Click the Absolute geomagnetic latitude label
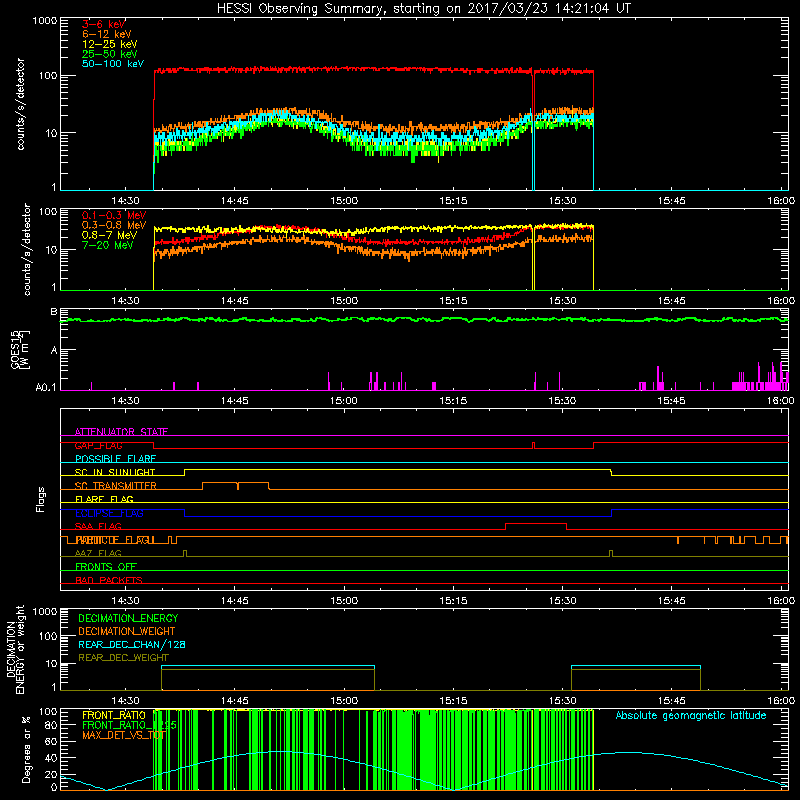Viewport: 800px width, 800px height. (x=691, y=716)
